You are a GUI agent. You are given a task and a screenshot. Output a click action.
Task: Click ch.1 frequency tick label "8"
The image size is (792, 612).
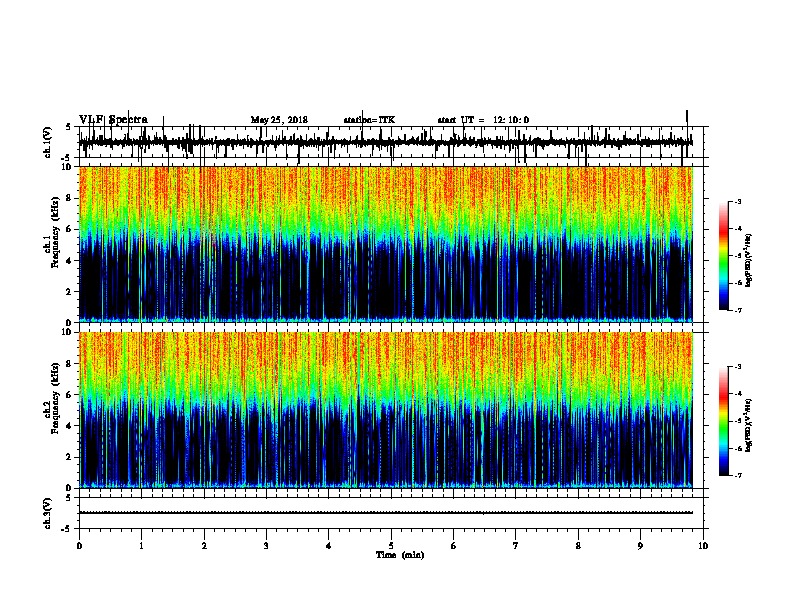69,198
